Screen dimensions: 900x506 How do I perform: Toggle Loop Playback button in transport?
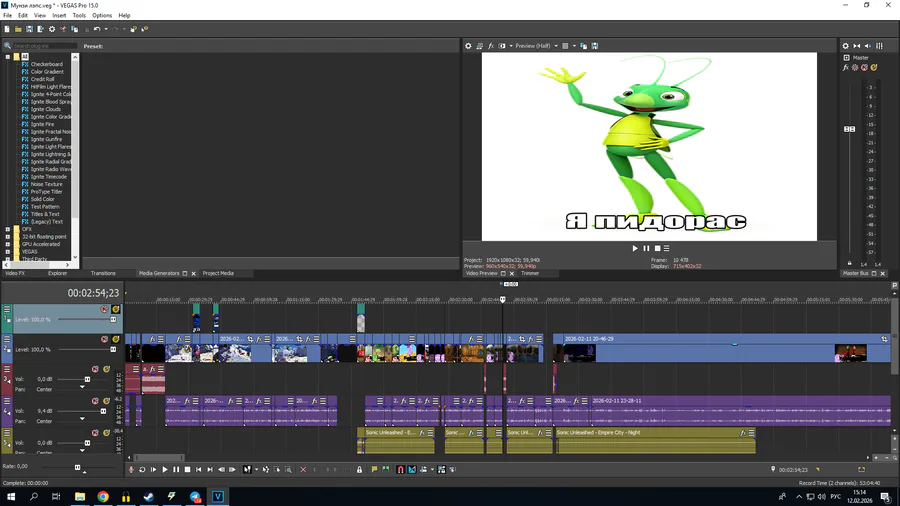click(142, 469)
